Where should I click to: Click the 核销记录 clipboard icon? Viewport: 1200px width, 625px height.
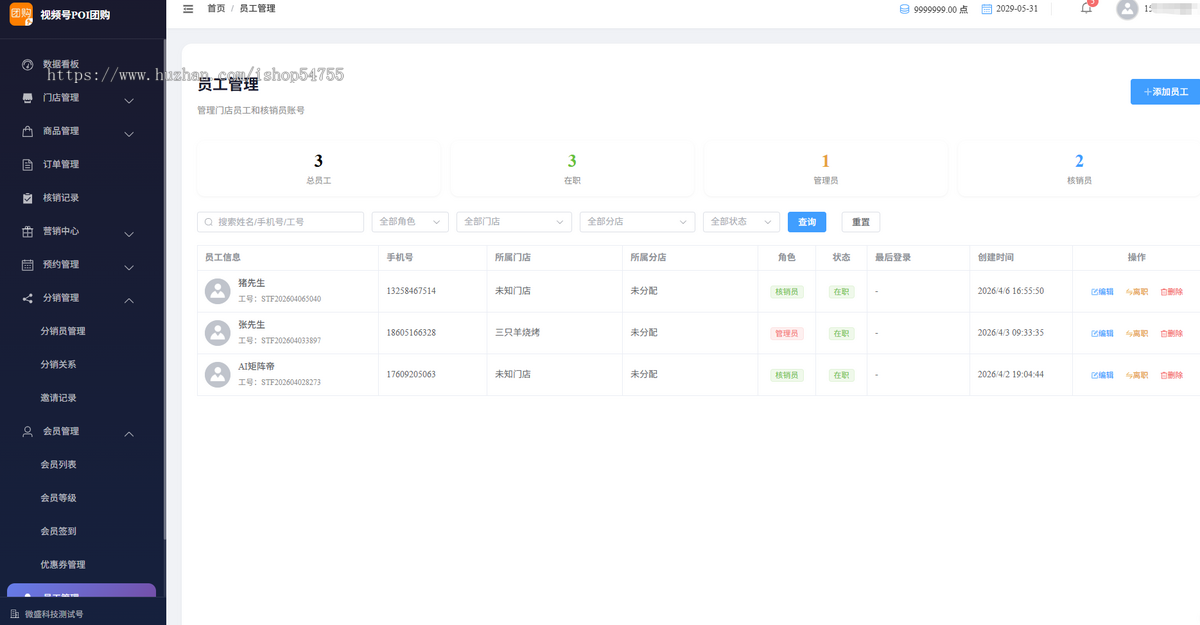click(28, 198)
